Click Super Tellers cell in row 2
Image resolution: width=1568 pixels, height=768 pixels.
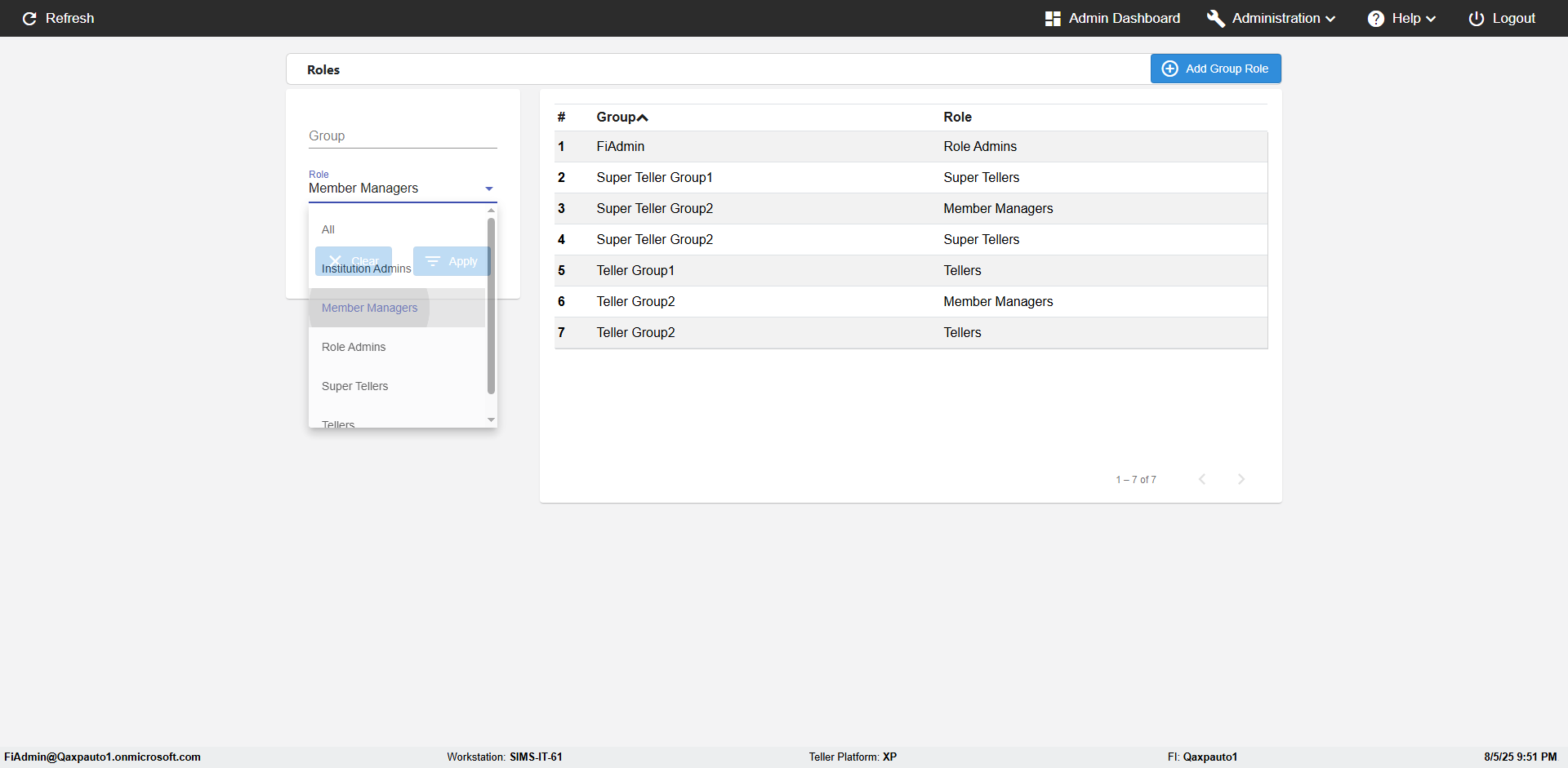point(981,178)
